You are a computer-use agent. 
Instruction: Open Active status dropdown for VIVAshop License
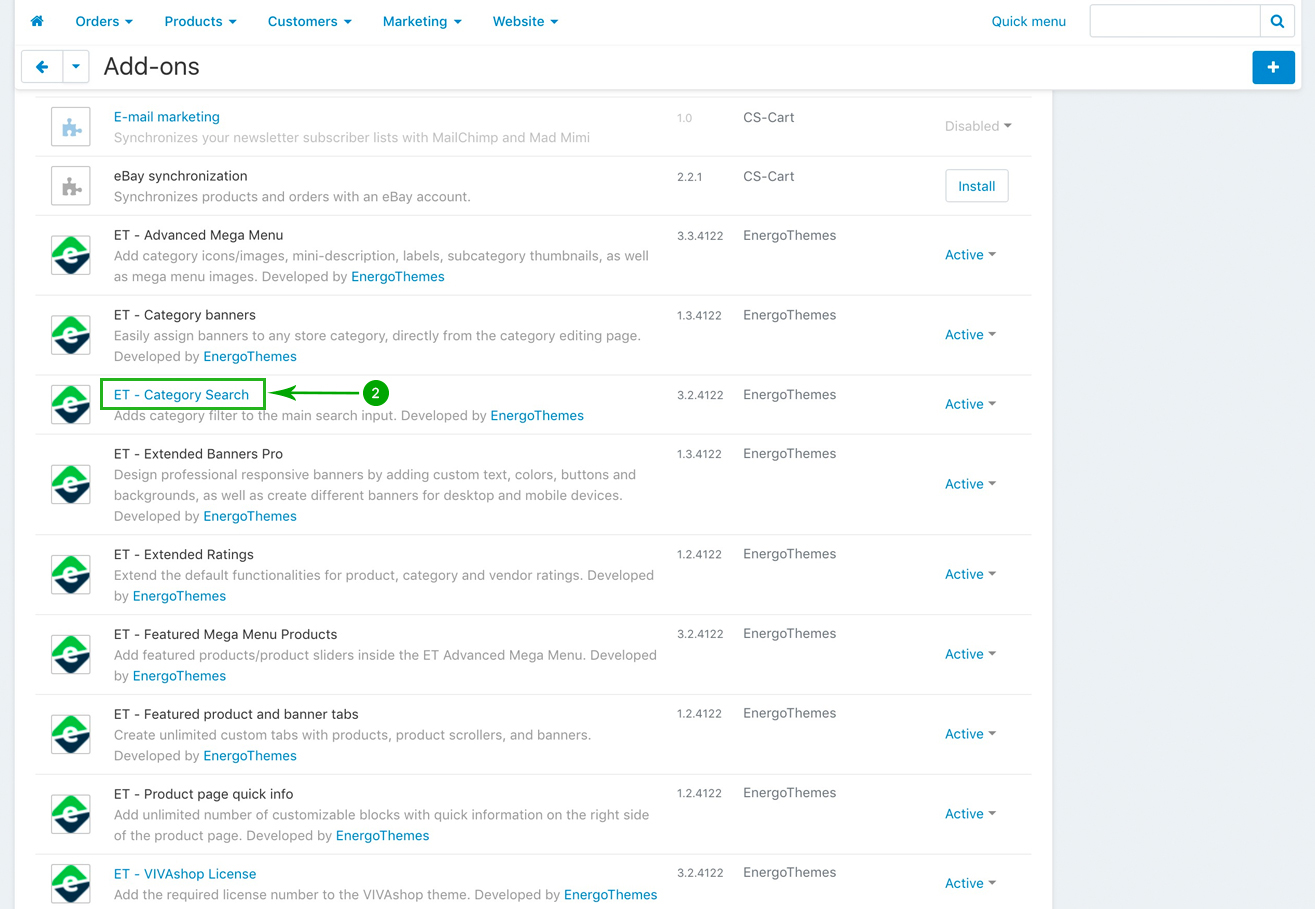tap(970, 883)
